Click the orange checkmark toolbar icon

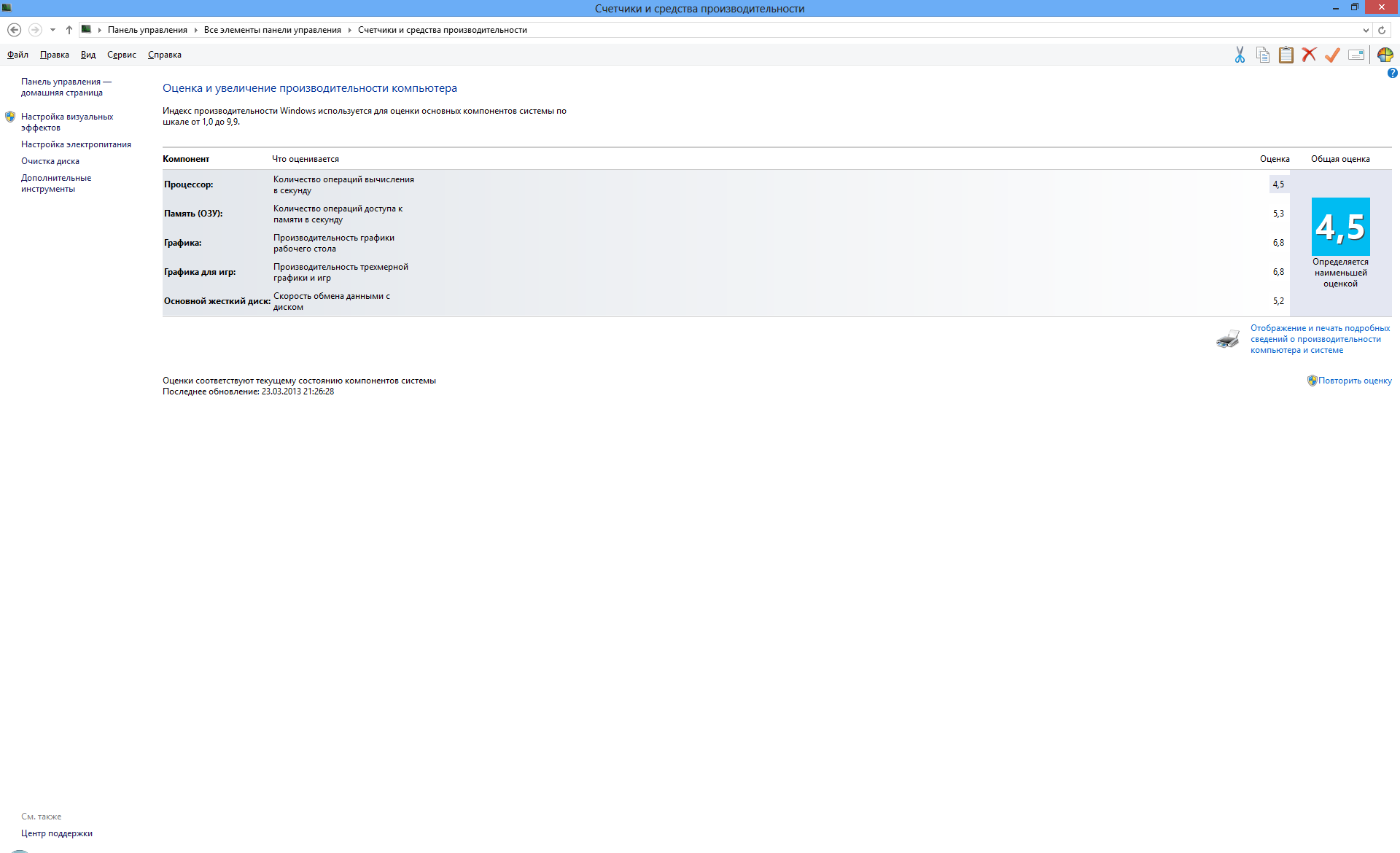pos(1333,55)
